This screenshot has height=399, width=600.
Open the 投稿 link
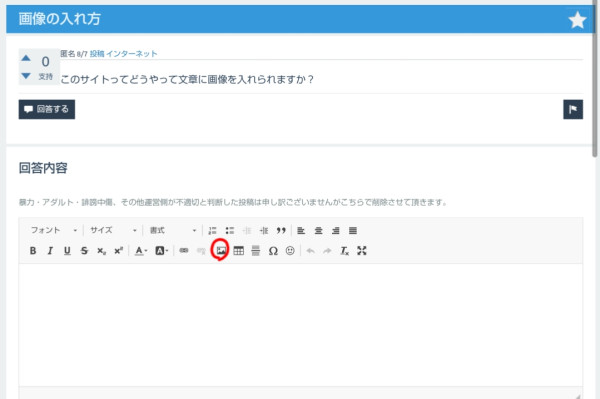(x=97, y=54)
